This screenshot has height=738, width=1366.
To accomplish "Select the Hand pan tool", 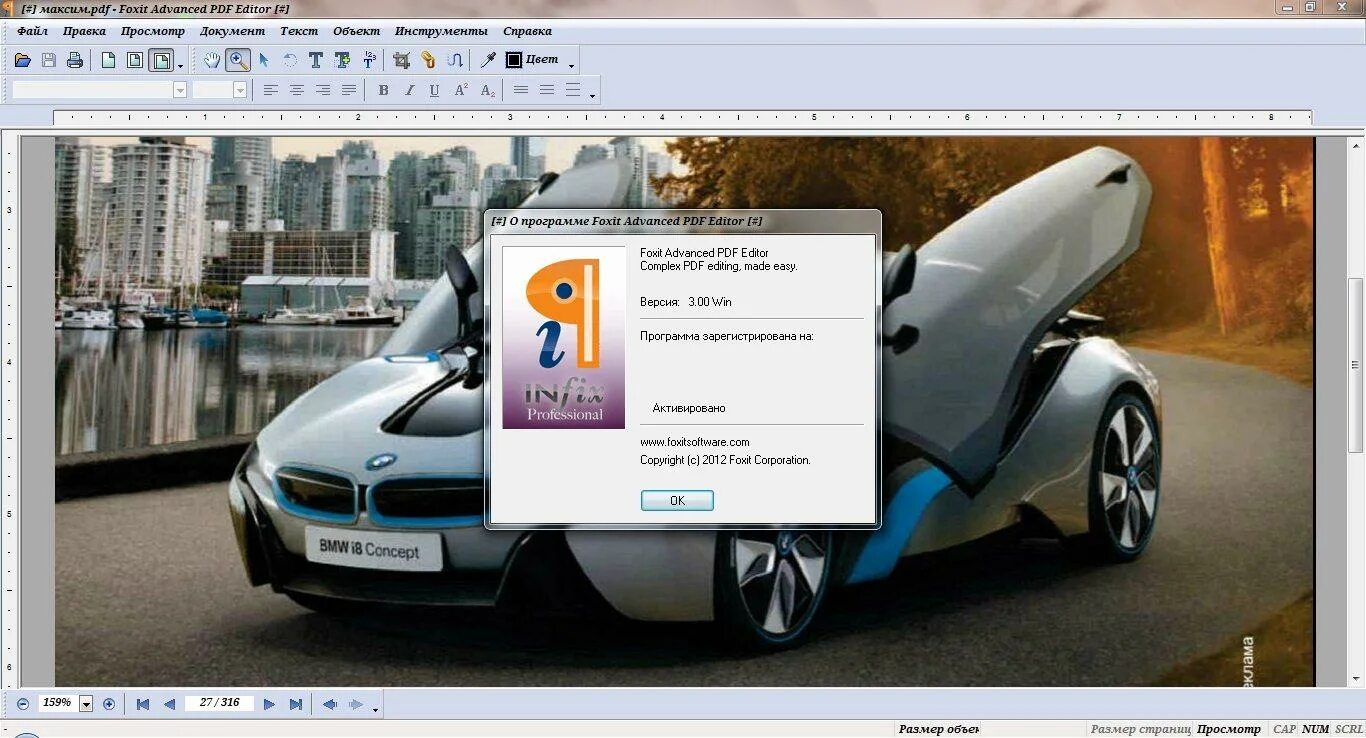I will 212,60.
